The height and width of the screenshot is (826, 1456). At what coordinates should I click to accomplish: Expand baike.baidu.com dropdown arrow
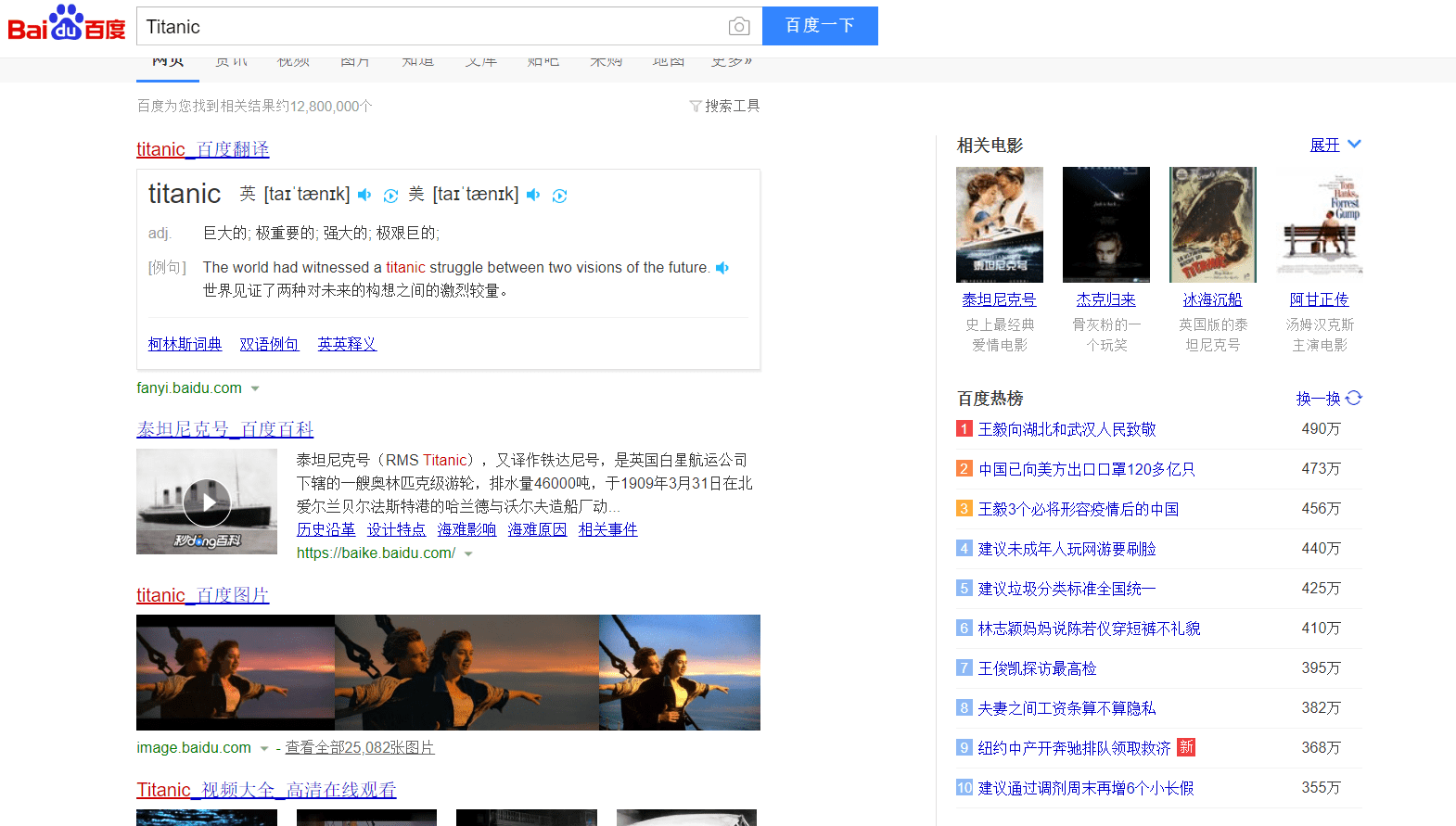pyautogui.click(x=468, y=554)
